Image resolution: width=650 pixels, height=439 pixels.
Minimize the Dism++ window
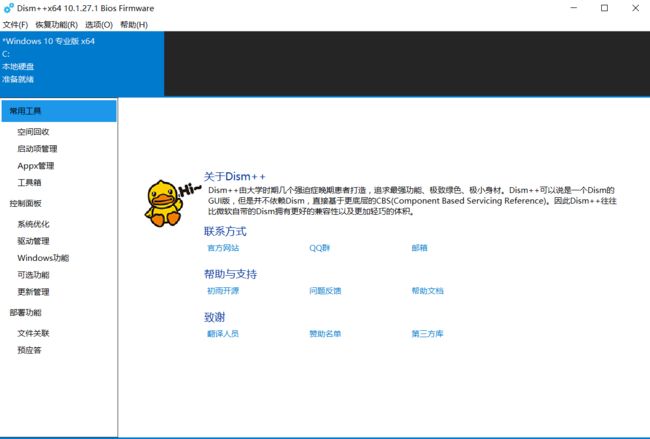(574, 8)
